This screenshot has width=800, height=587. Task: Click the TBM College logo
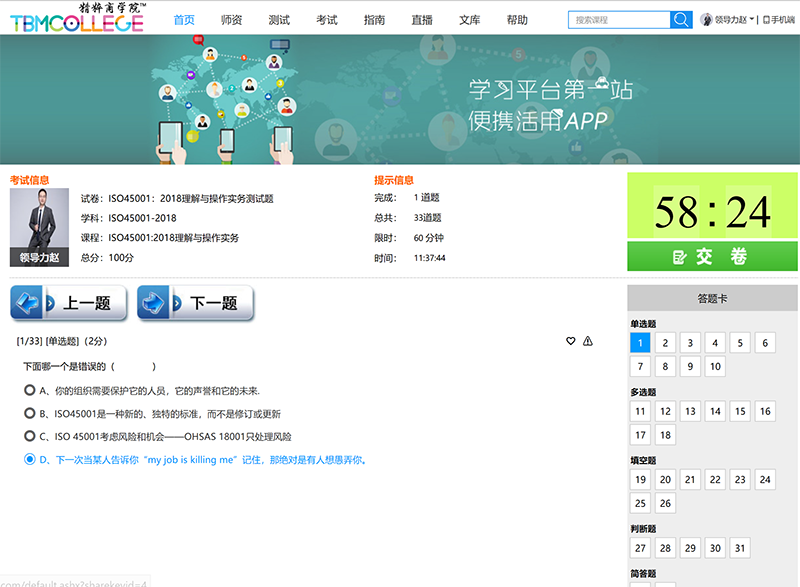tap(76, 18)
